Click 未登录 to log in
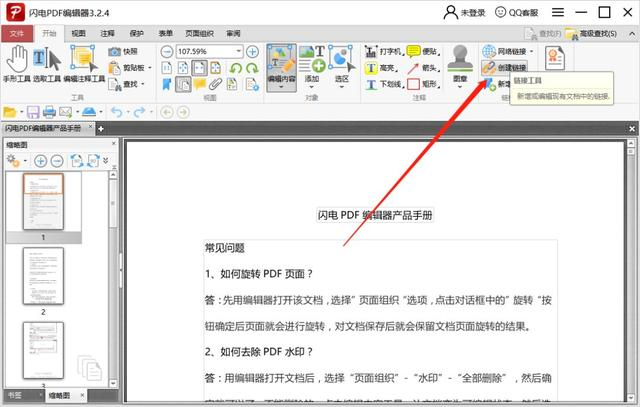Image resolution: width=640 pixels, height=407 pixels. (x=464, y=13)
